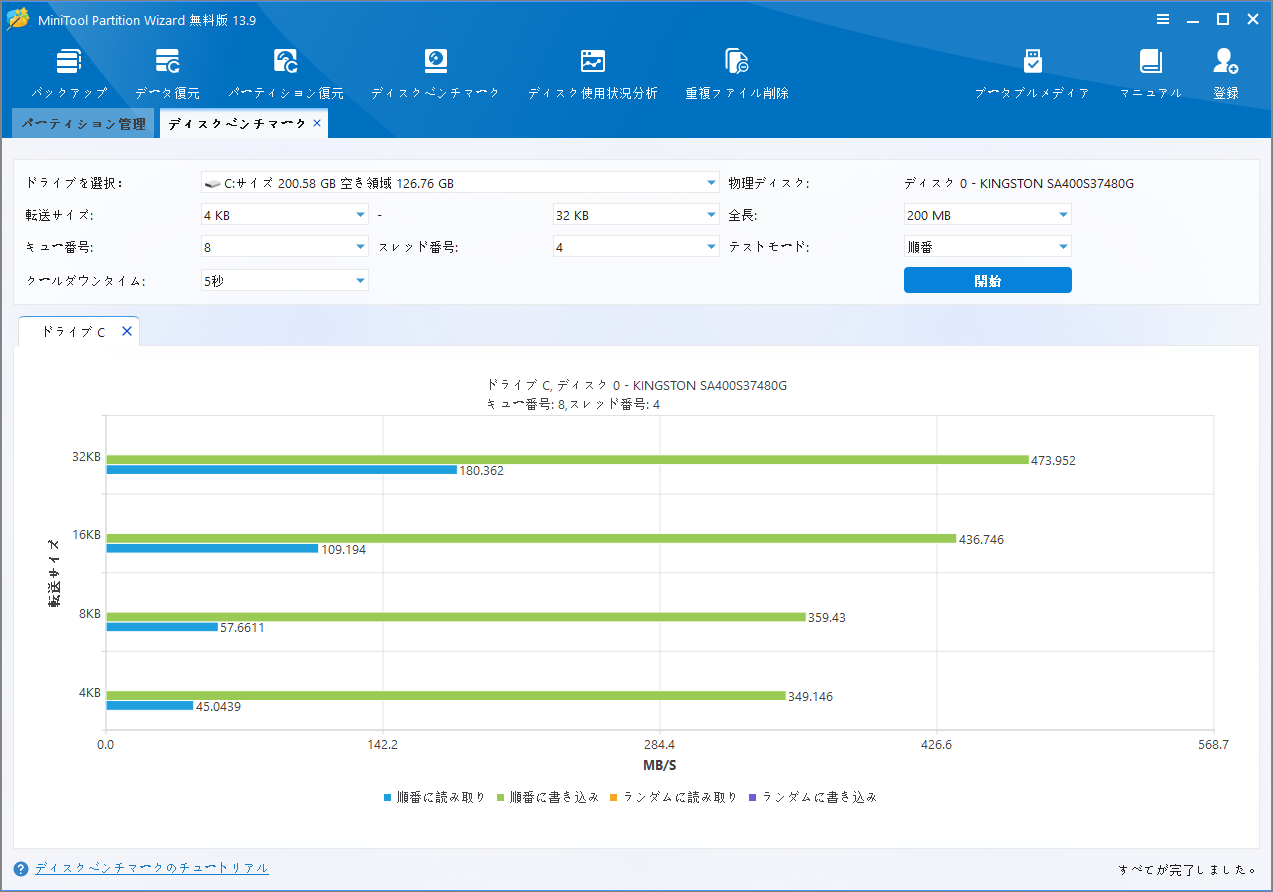The image size is (1273, 892).
Task: Expand the ドライブを選択 drive dropdown
Action: pyautogui.click(x=460, y=183)
